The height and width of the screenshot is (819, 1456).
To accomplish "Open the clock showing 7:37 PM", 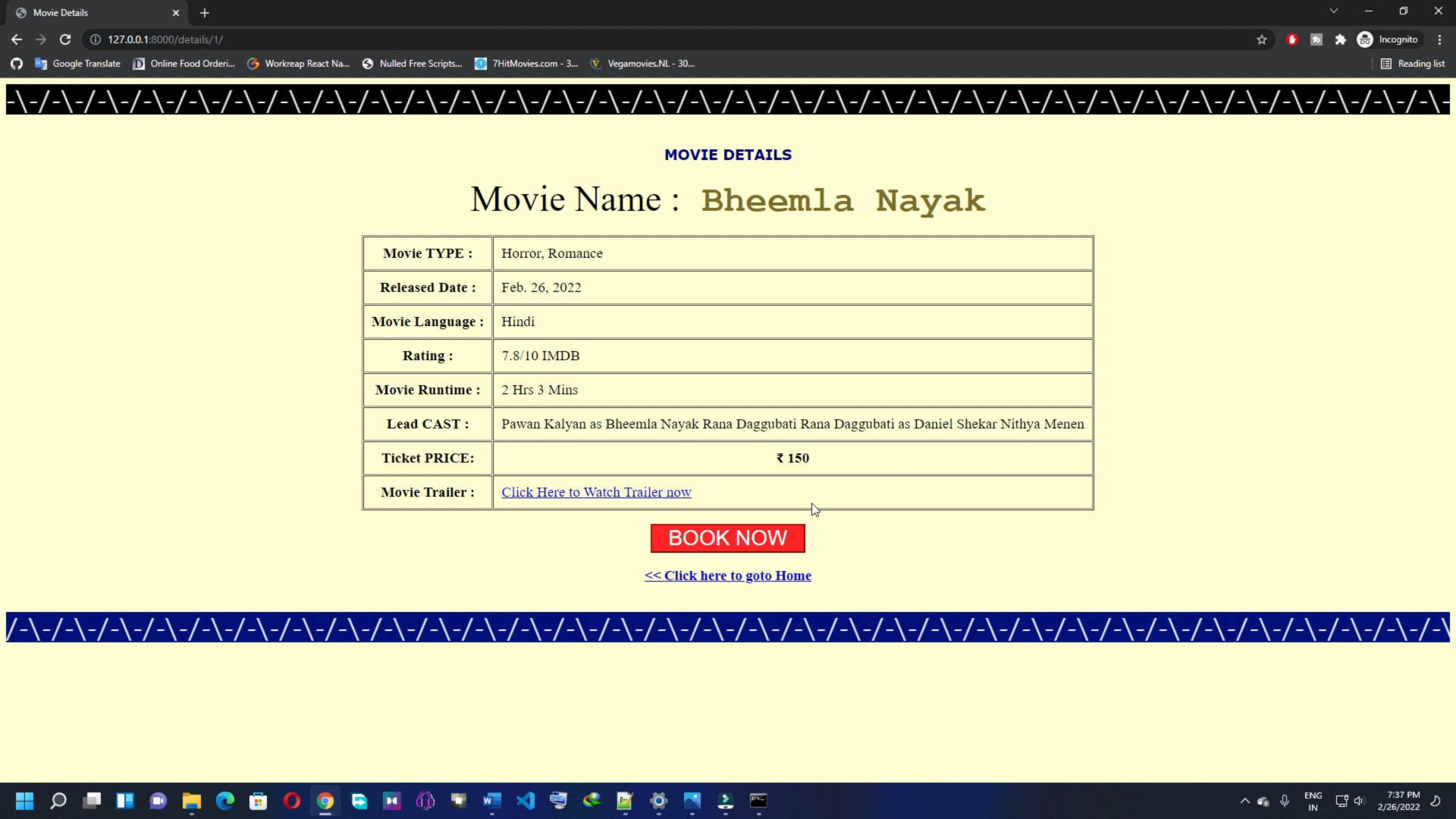I will click(1399, 802).
